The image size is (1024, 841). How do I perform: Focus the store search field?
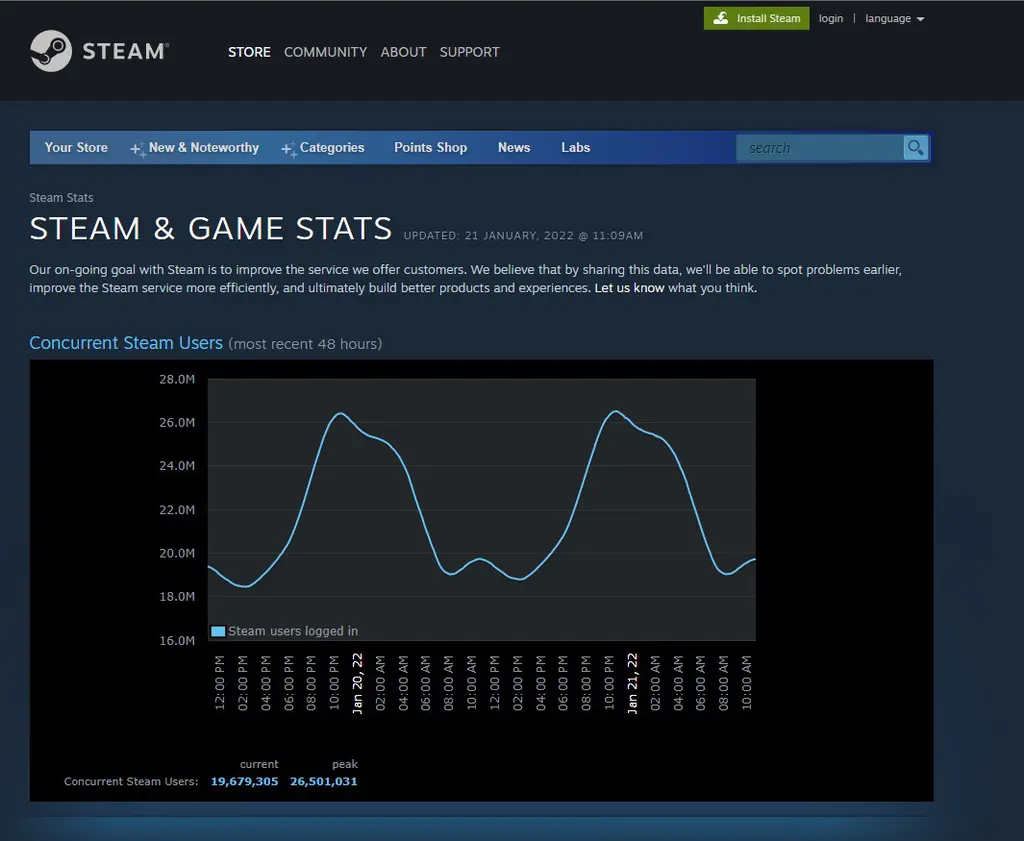(820, 148)
